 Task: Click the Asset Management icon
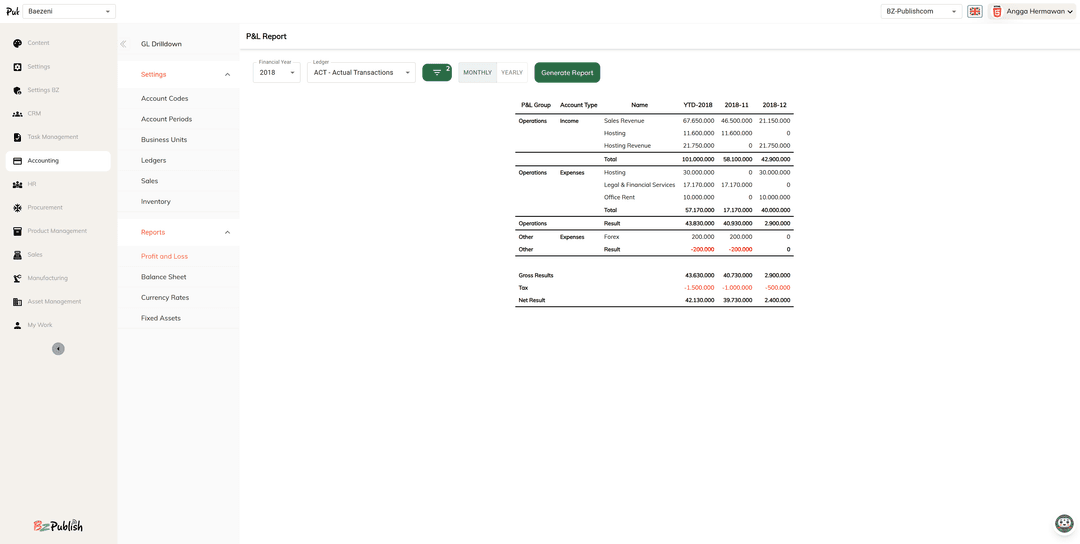(17, 302)
